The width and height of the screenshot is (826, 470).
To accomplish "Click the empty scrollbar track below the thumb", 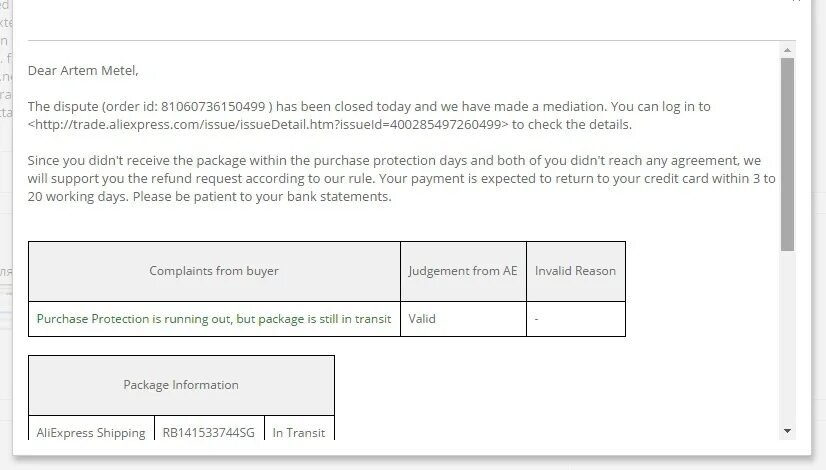I will [787, 337].
